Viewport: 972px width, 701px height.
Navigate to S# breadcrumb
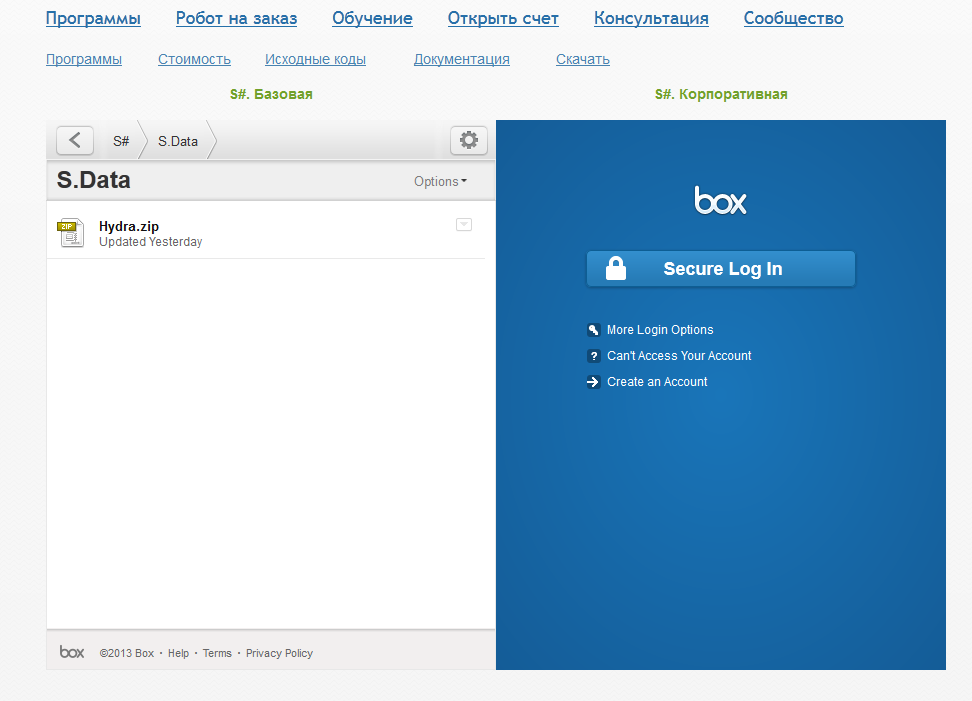(x=121, y=141)
